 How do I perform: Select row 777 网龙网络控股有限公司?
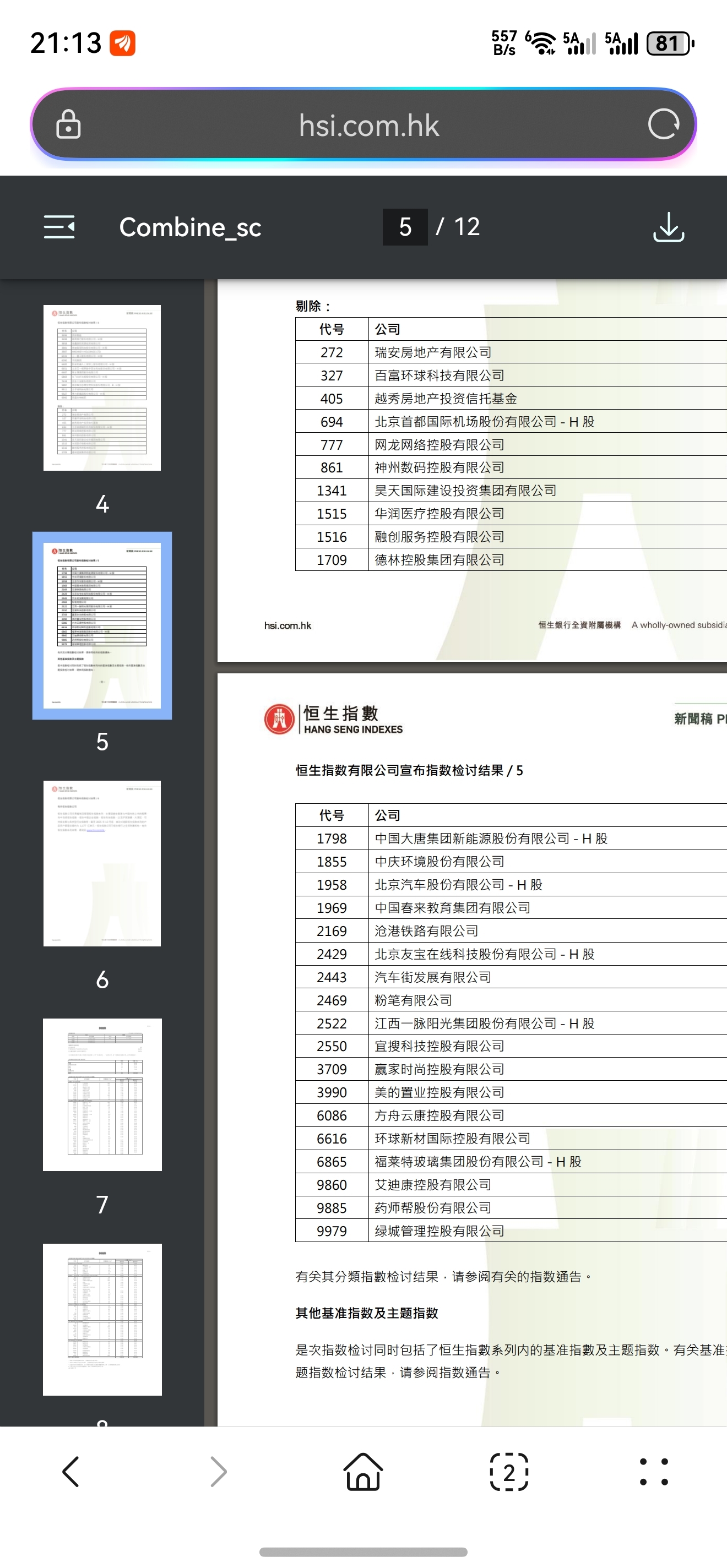[x=511, y=445]
